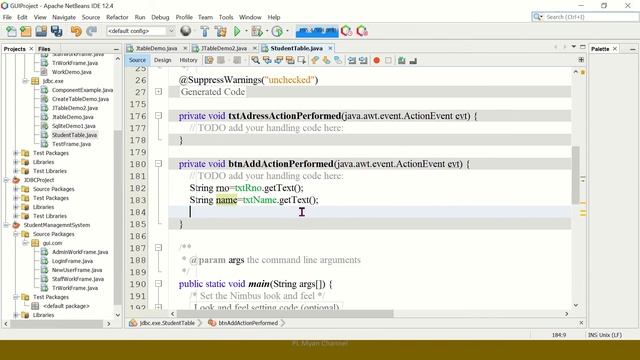Click the red Start Macro Recording icon
640x360 pixels.
point(376,60)
